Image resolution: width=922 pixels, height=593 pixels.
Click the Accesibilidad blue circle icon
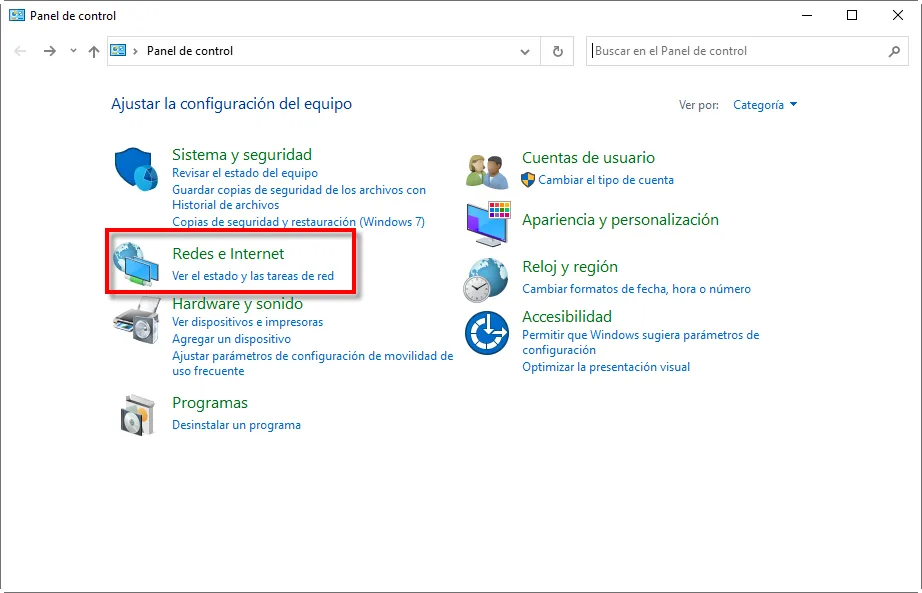[x=487, y=333]
